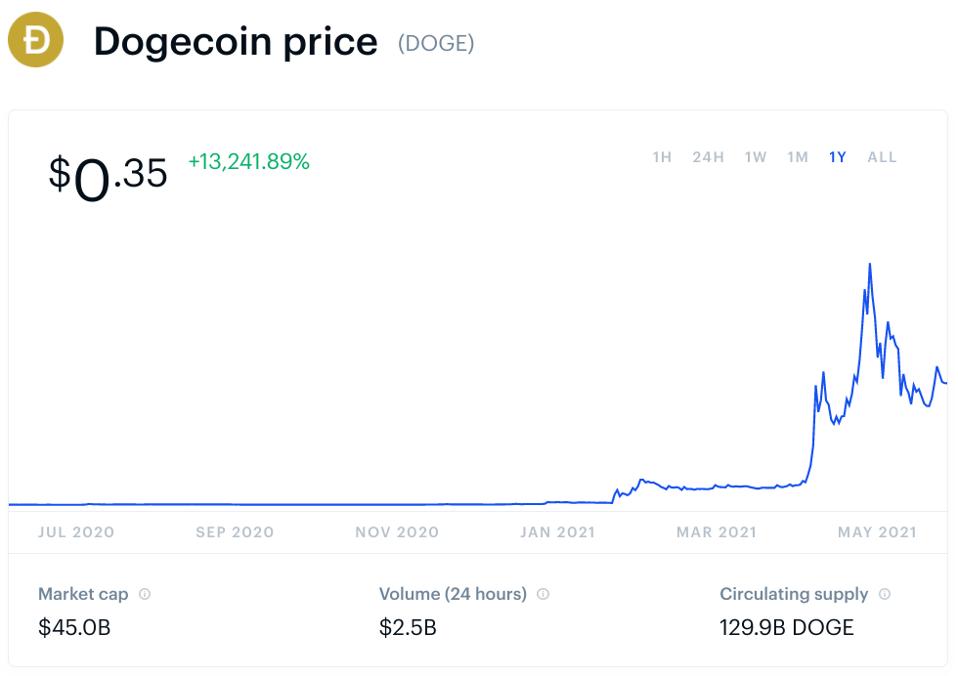Click the 129.9B DOGE supply value
The height and width of the screenshot is (676, 958).
[787, 628]
